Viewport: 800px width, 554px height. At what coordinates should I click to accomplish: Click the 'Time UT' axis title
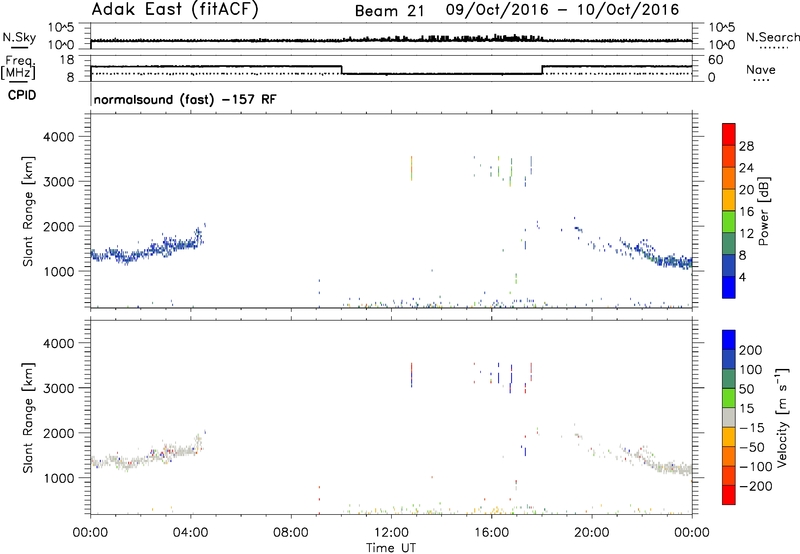[x=391, y=548]
